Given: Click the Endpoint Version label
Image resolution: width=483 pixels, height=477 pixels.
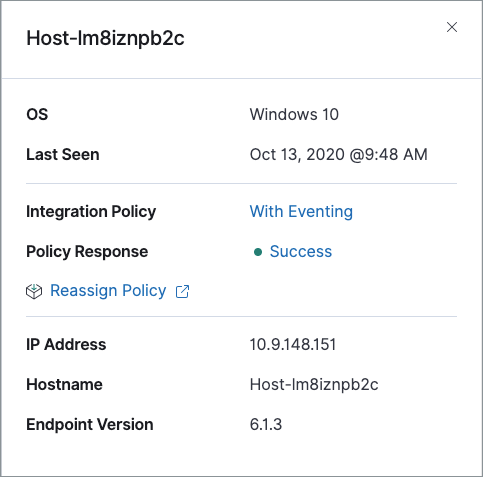Looking at the screenshot, I should [90, 424].
